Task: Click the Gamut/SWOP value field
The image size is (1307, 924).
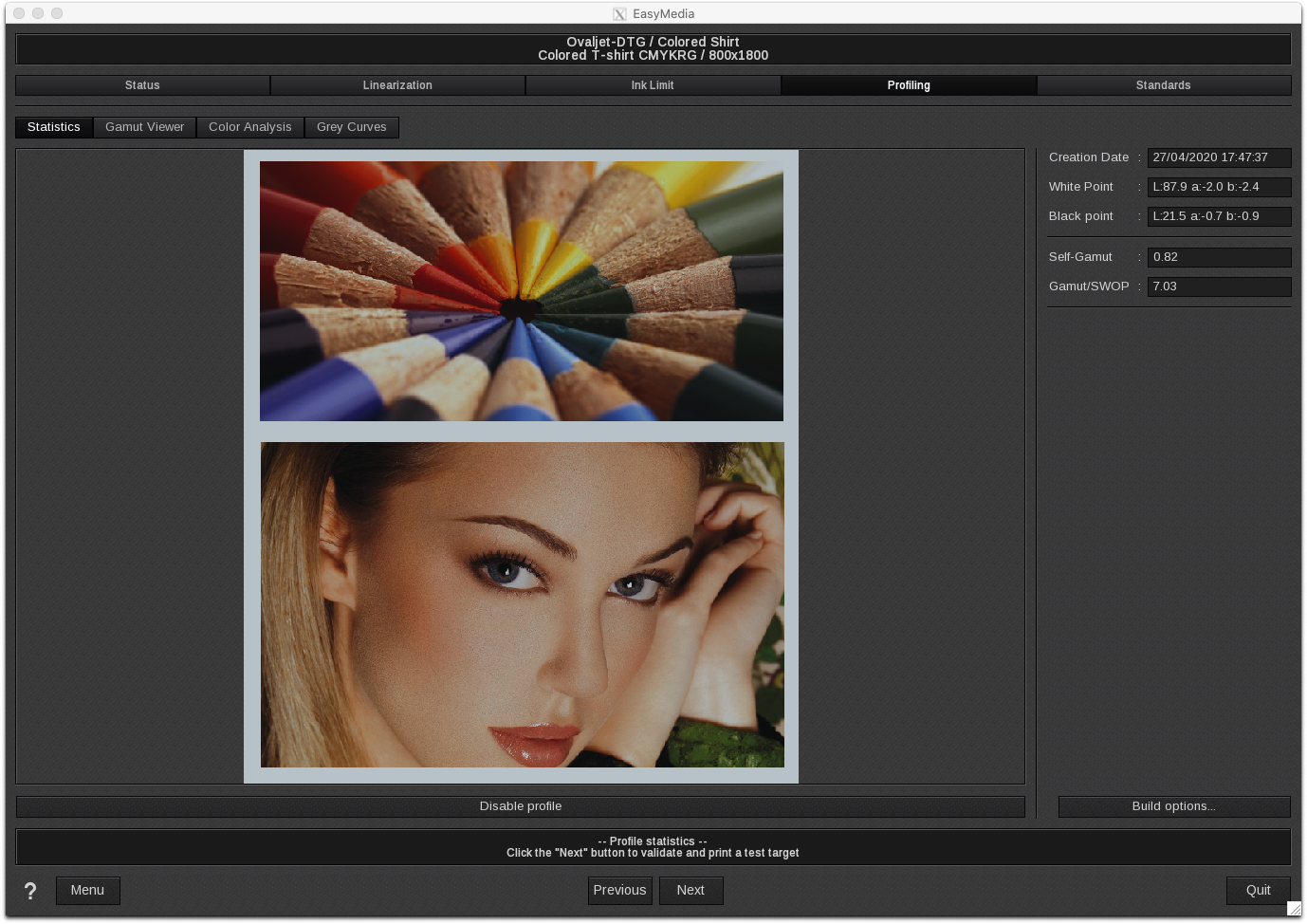Action: pyautogui.click(x=1218, y=286)
